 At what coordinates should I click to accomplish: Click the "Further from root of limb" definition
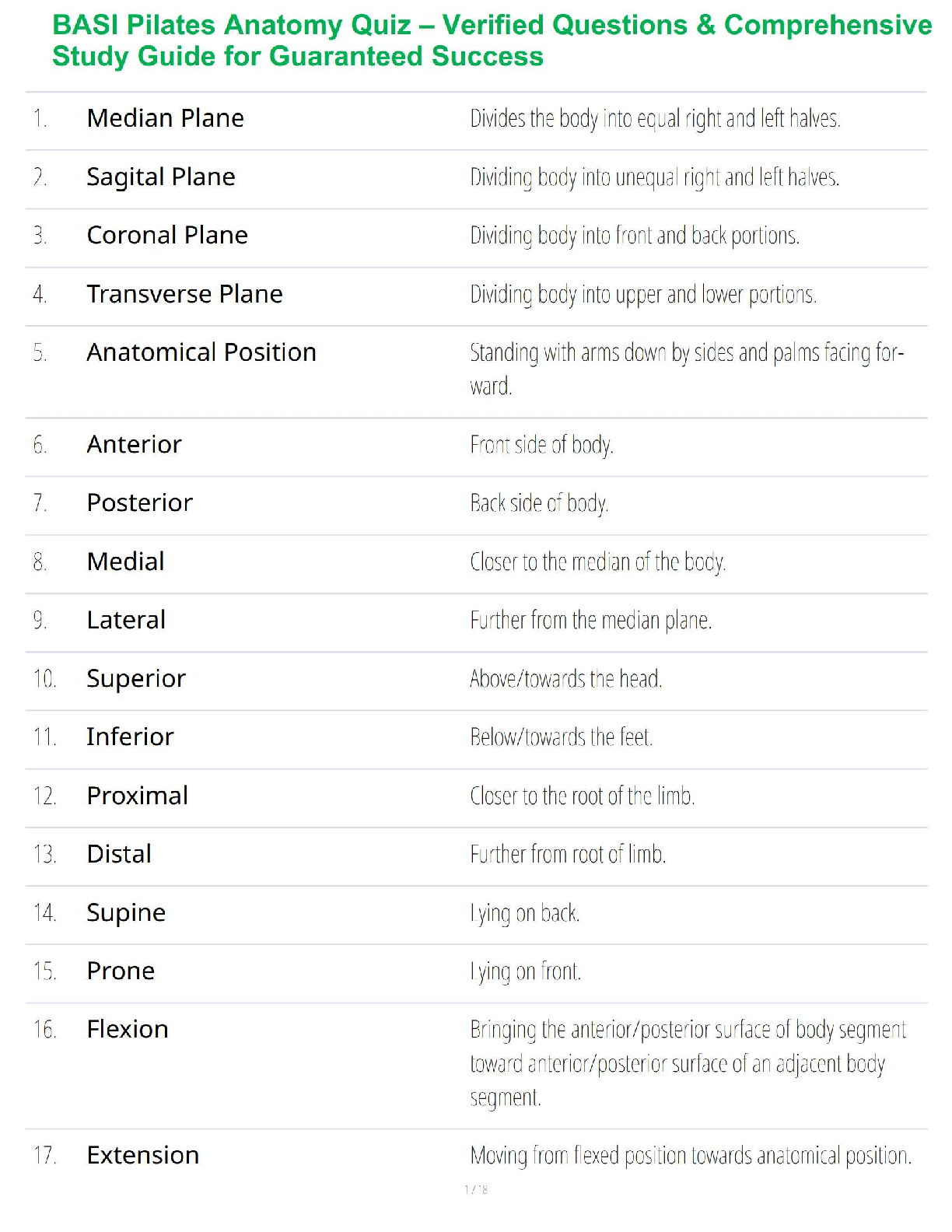(568, 854)
